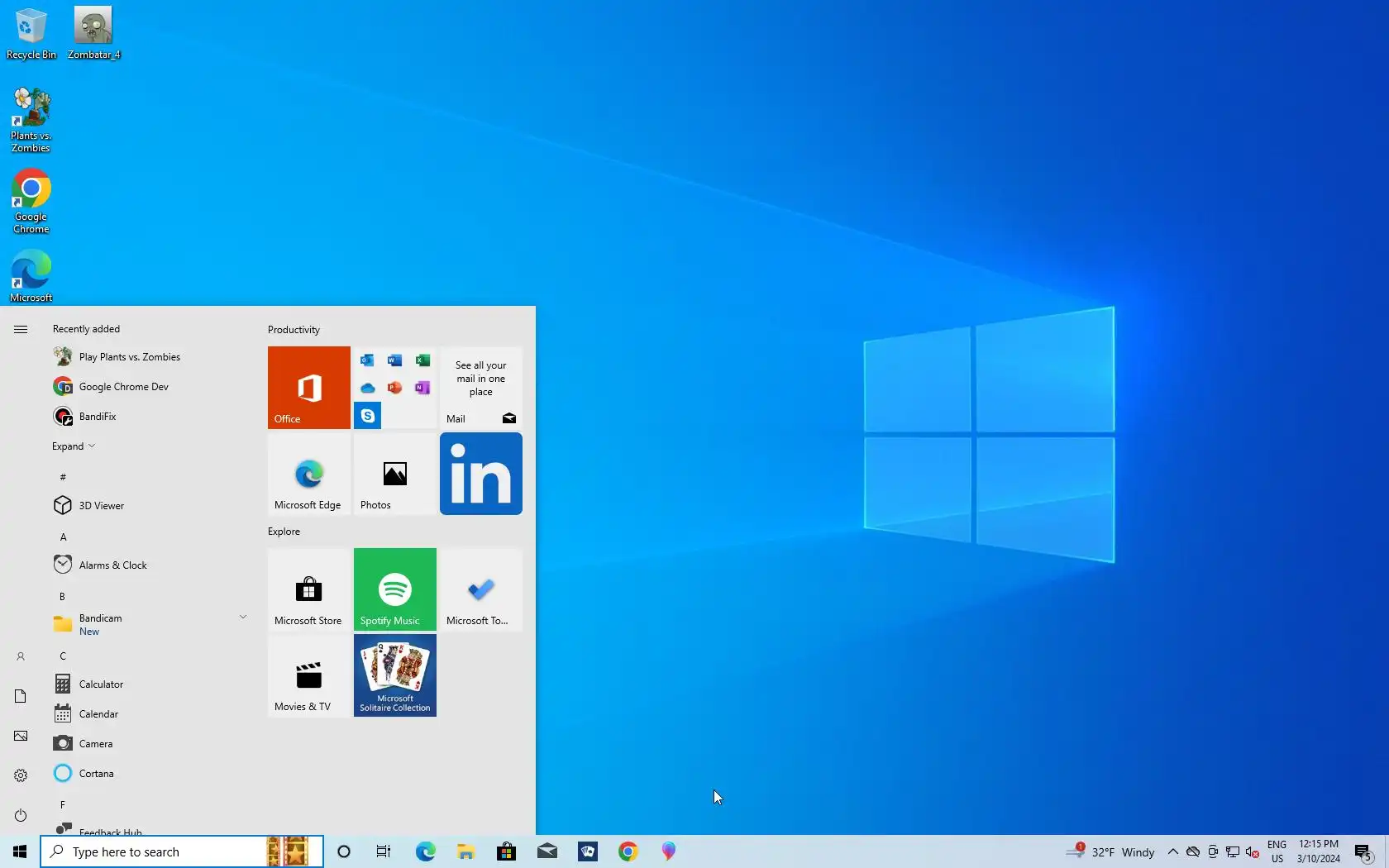Select the Zombatar_4 desktop file
1389x868 pixels.
(x=93, y=34)
